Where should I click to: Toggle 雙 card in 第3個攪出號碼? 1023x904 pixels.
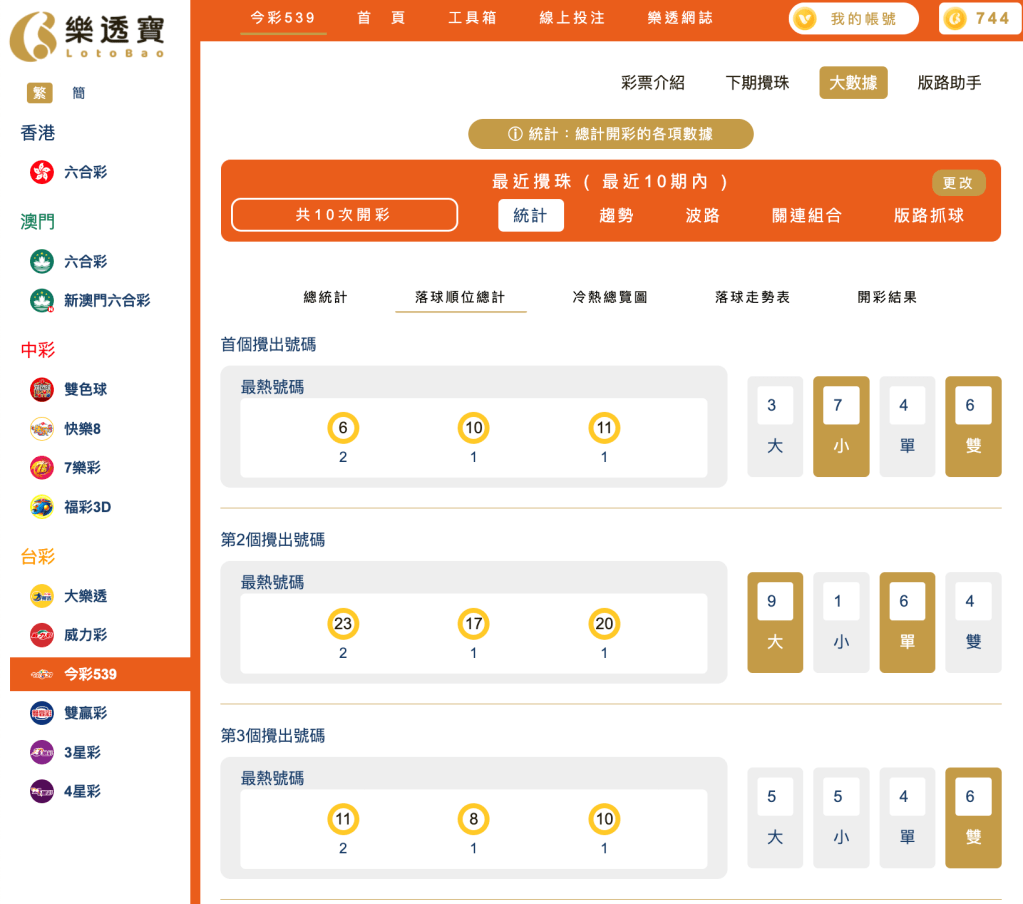pos(973,818)
